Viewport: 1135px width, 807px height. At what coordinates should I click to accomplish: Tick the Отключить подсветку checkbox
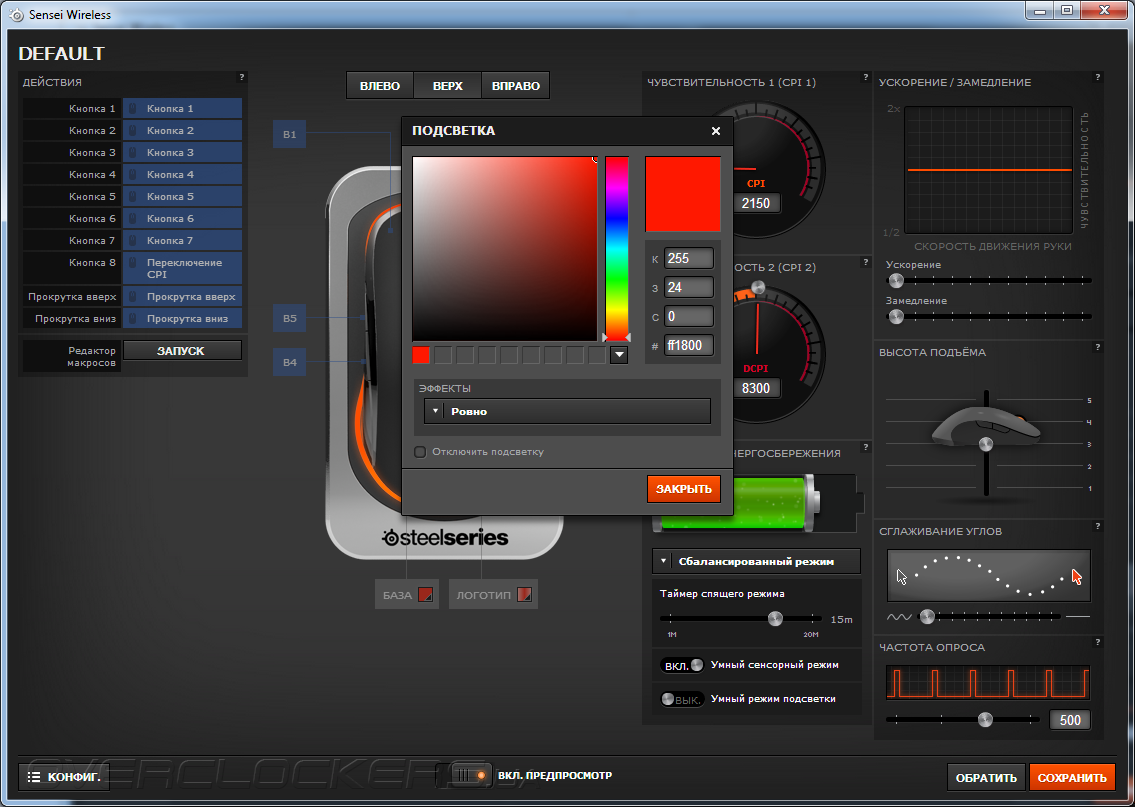click(420, 452)
